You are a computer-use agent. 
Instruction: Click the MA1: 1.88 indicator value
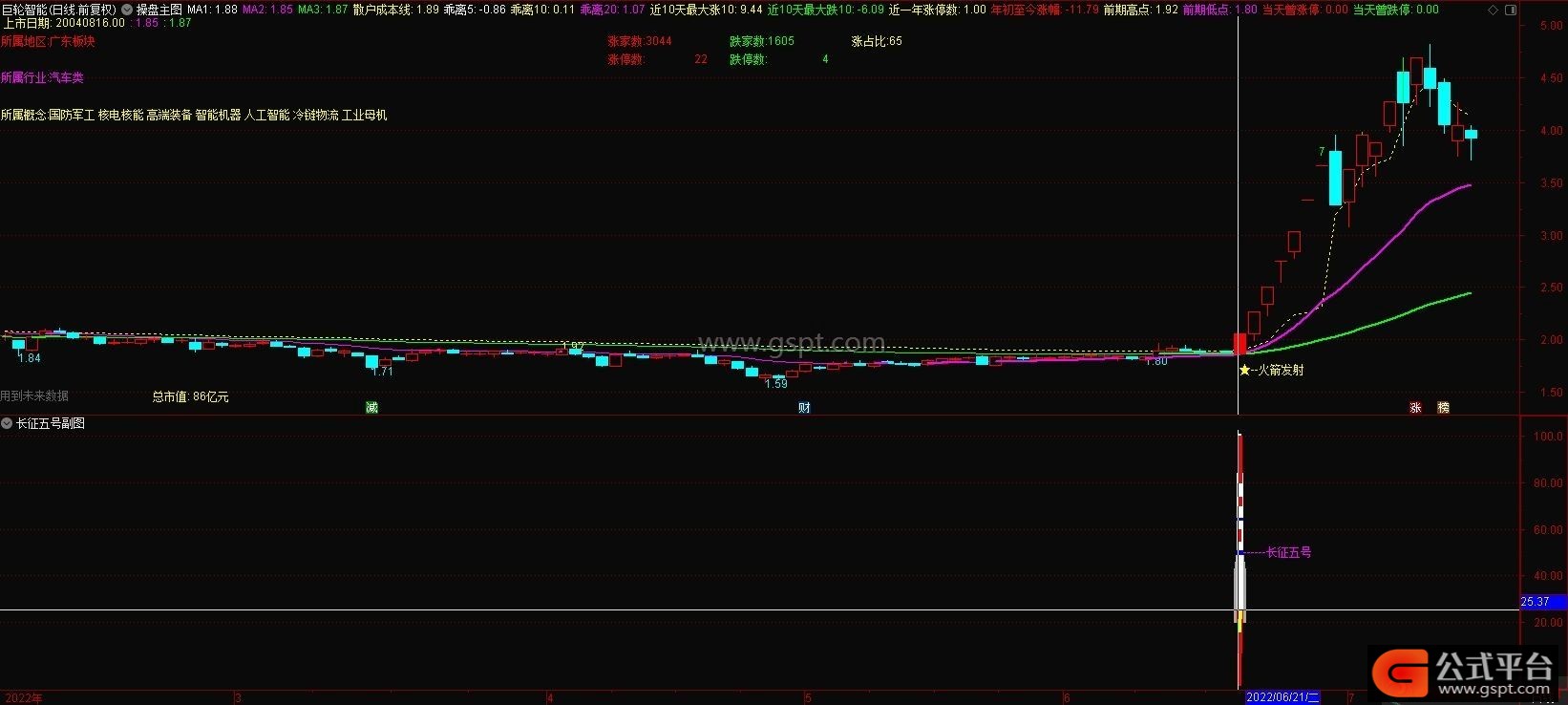pos(212,10)
